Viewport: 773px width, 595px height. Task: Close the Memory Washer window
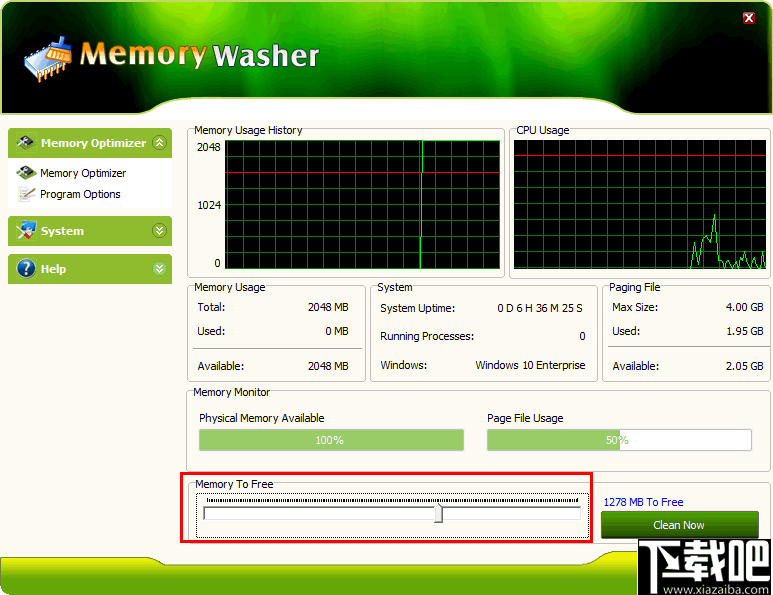click(748, 18)
